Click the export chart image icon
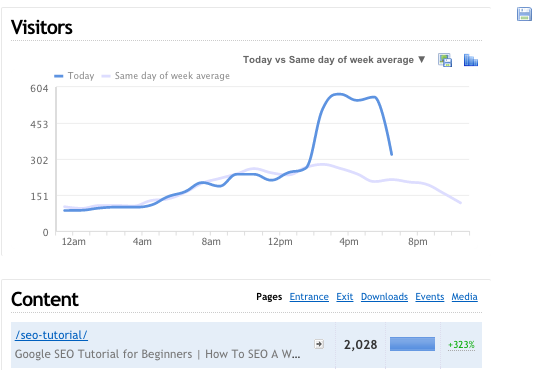This screenshot has width=539, height=370. coord(445,60)
